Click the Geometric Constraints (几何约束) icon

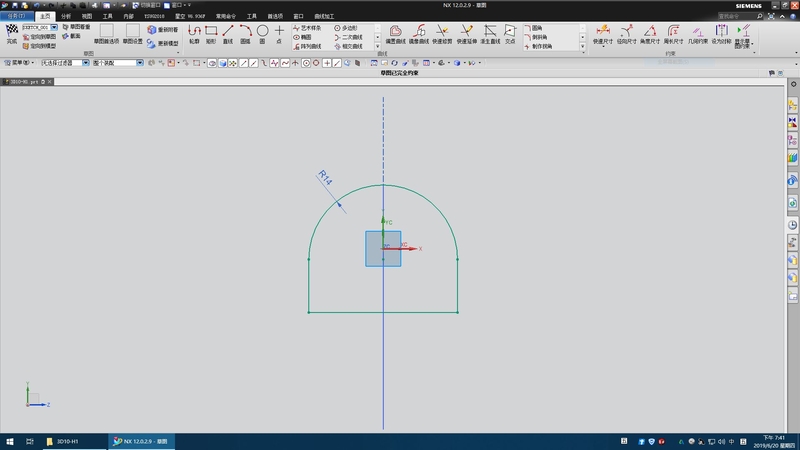pos(697,32)
